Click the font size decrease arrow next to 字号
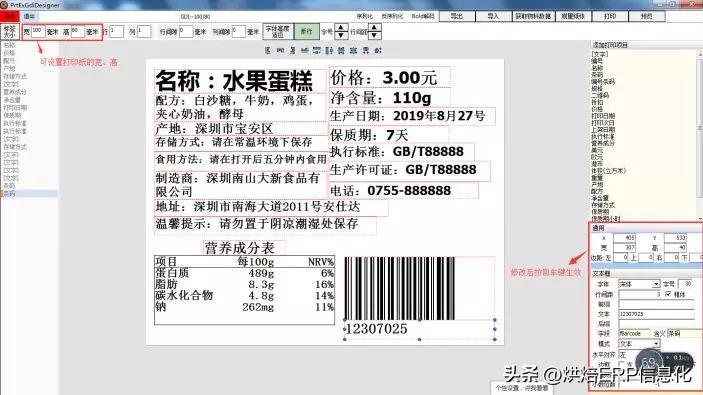This screenshot has width=703, height=395. 341,35
